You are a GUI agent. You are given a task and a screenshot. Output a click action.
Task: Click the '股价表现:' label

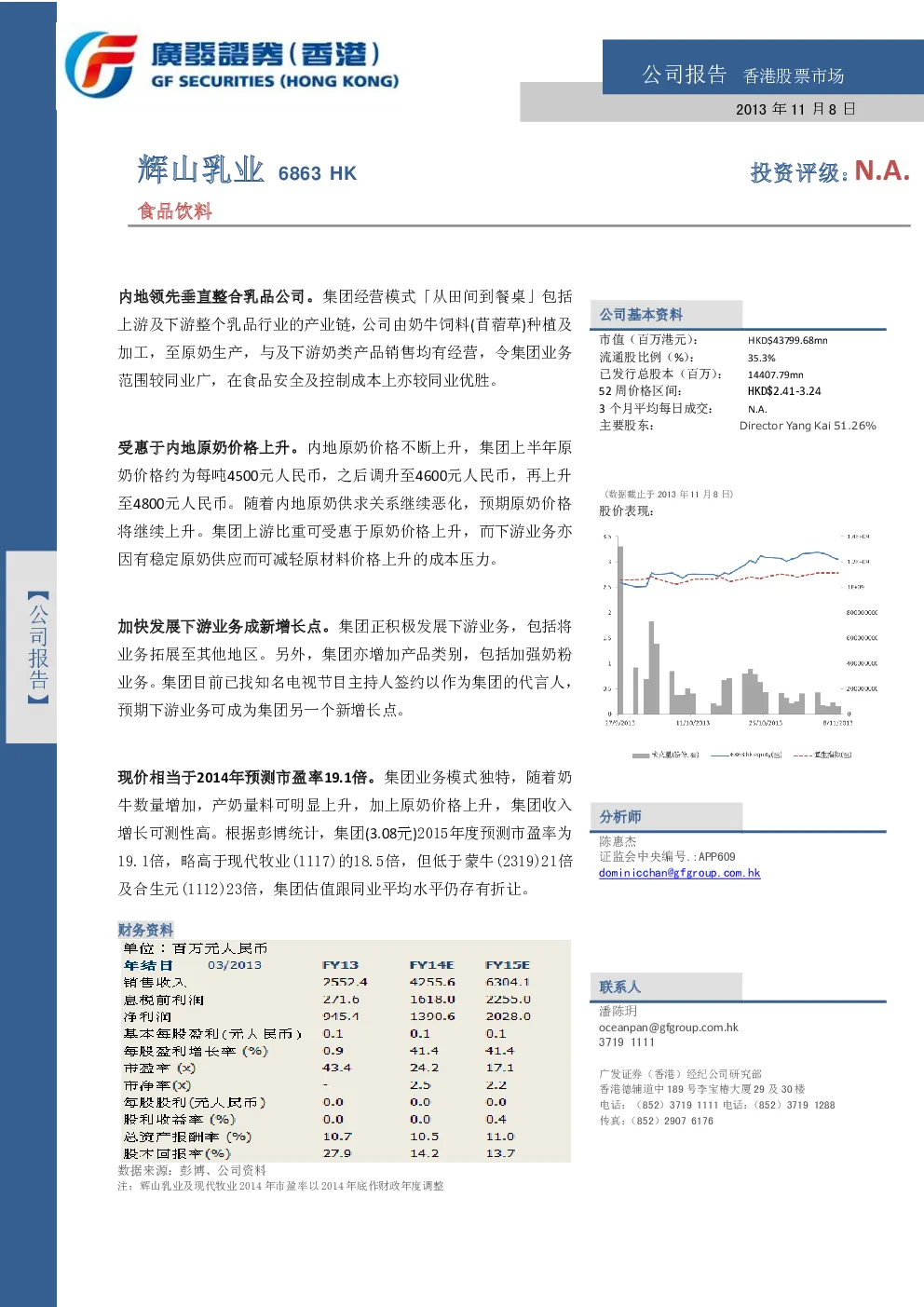pyautogui.click(x=626, y=511)
